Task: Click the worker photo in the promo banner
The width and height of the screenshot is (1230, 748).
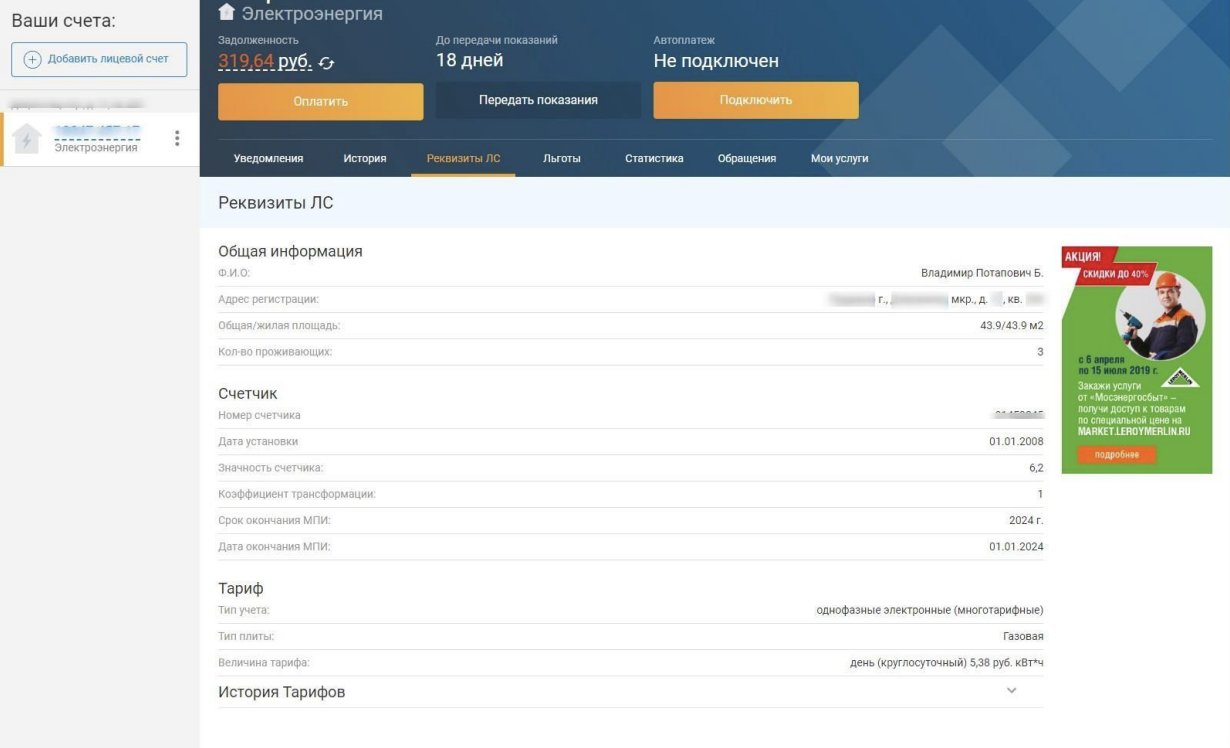Action: pos(1161,315)
